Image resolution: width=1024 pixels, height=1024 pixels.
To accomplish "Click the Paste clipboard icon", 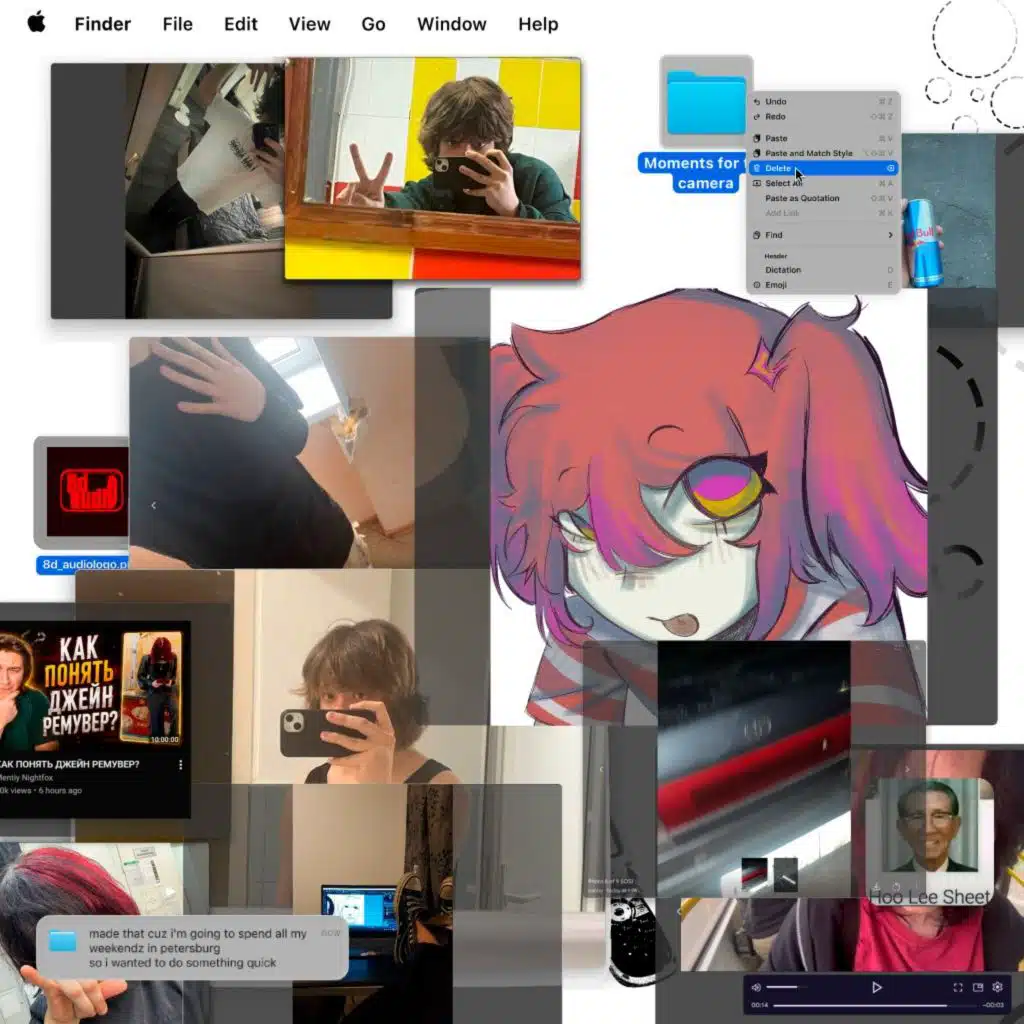I will click(x=756, y=138).
